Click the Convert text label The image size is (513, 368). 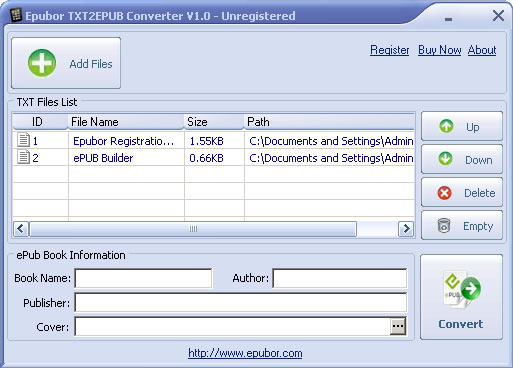pos(461,324)
